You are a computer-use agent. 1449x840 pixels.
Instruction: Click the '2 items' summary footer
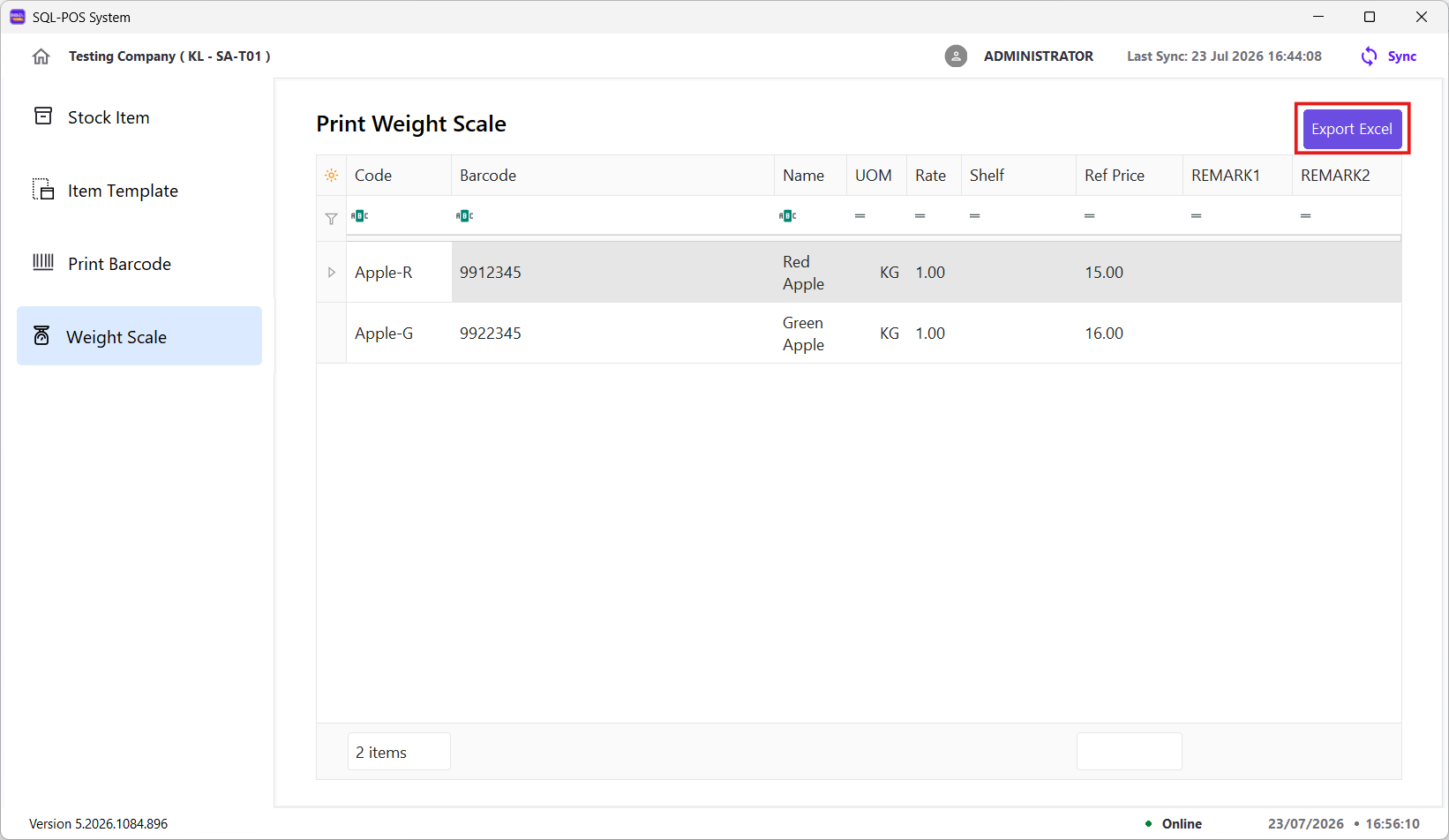click(x=399, y=752)
